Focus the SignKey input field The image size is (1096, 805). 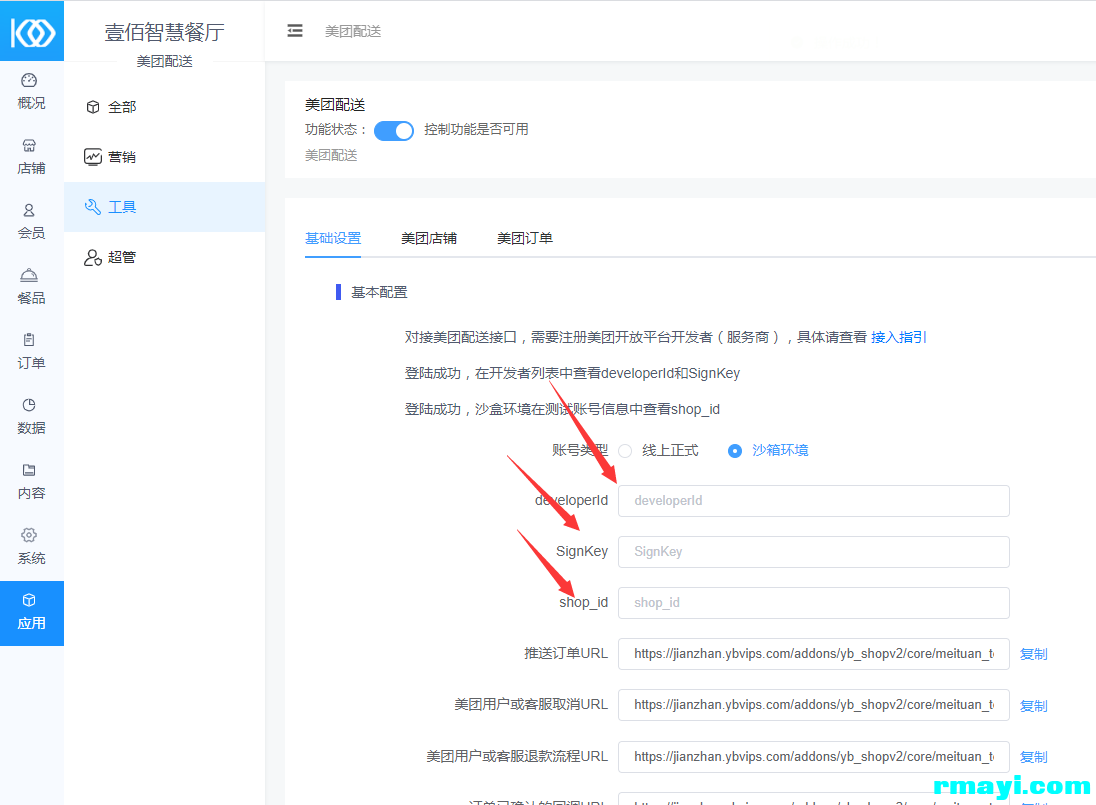pos(814,552)
